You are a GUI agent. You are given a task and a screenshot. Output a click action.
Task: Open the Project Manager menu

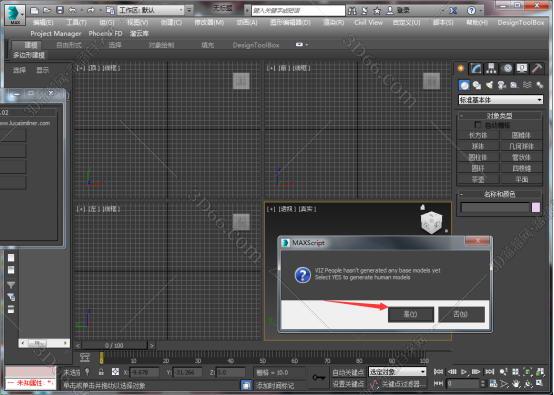tap(56, 34)
